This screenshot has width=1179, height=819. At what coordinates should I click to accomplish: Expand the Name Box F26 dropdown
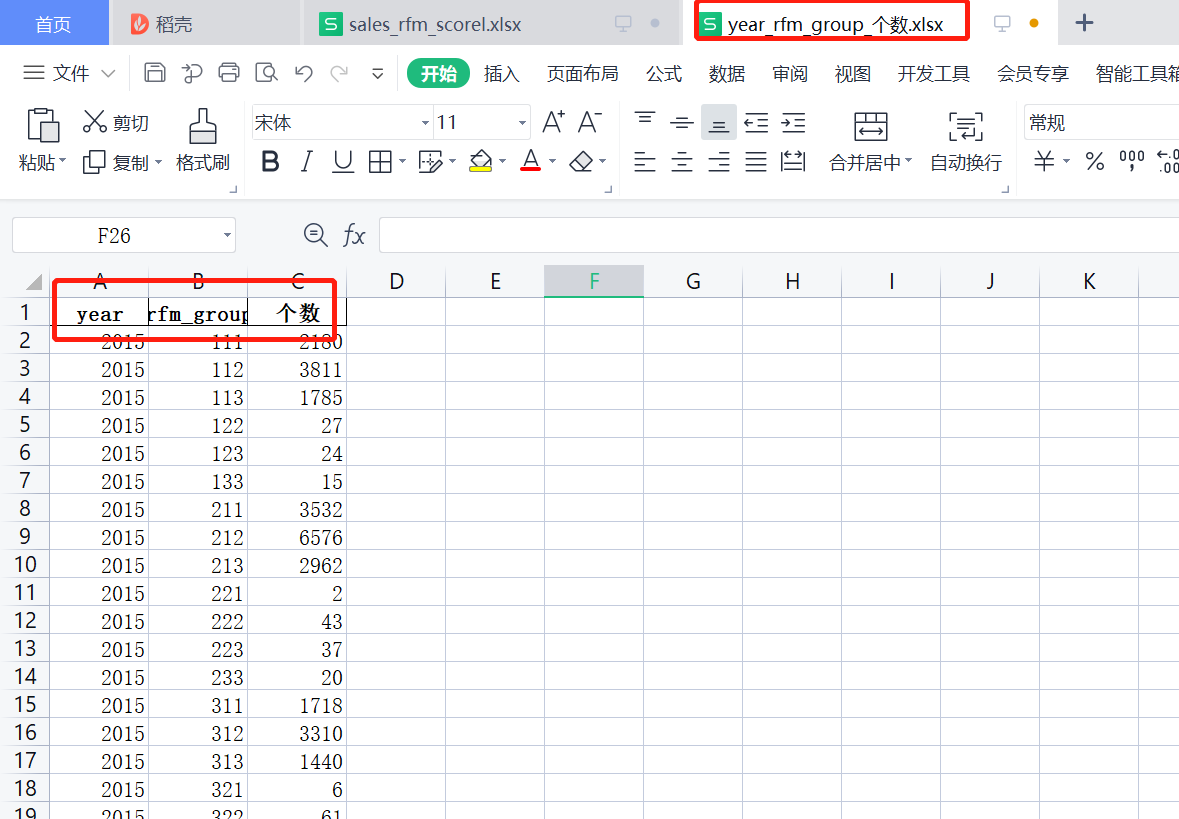click(226, 235)
